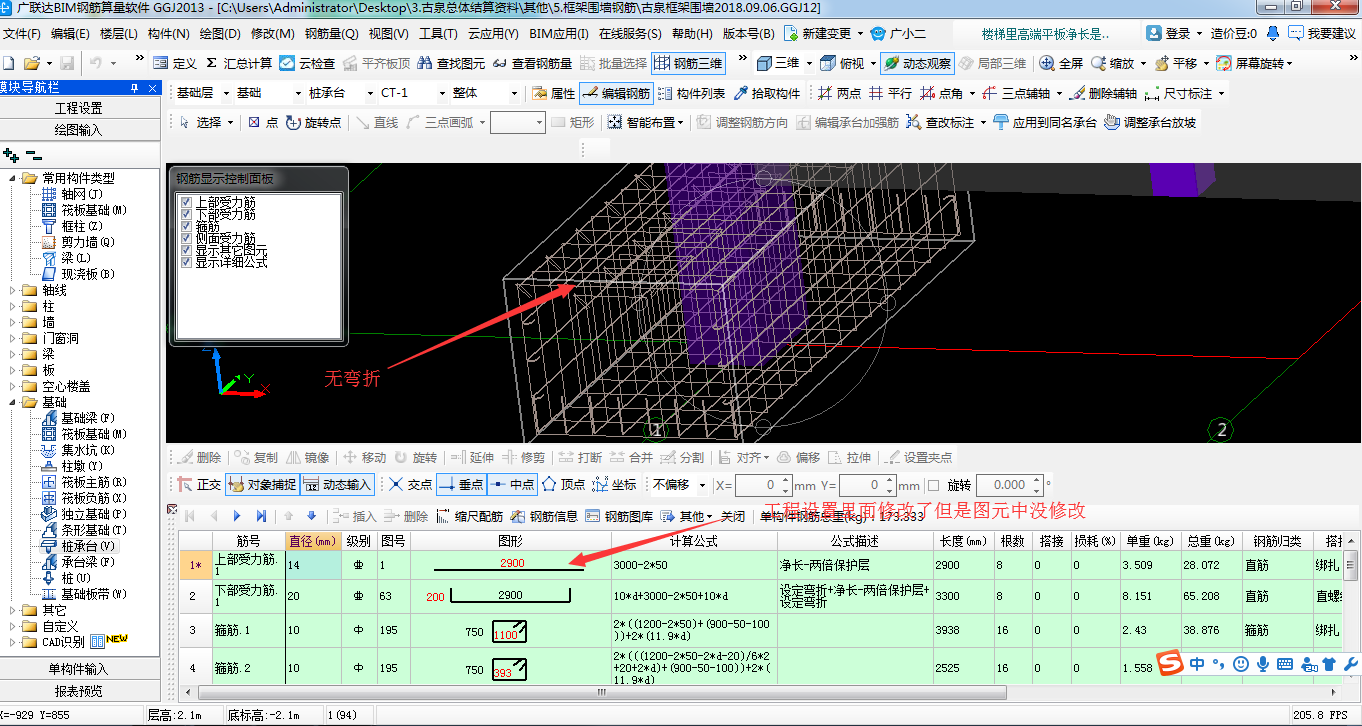Screen dimensions: 1362x726
Task: Open 工具(T) menu
Action: click(x=438, y=33)
